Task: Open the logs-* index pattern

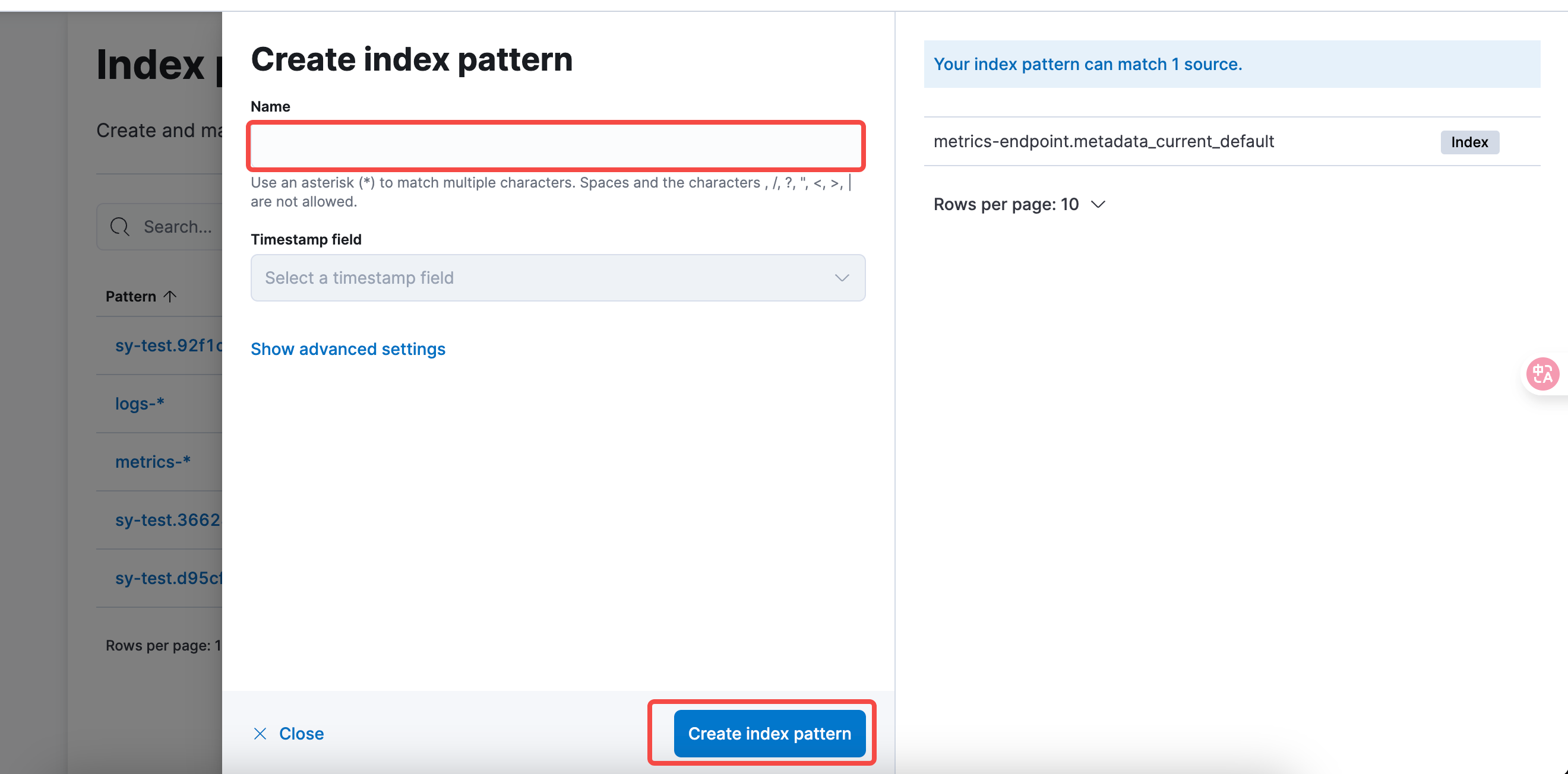Action: 140,404
